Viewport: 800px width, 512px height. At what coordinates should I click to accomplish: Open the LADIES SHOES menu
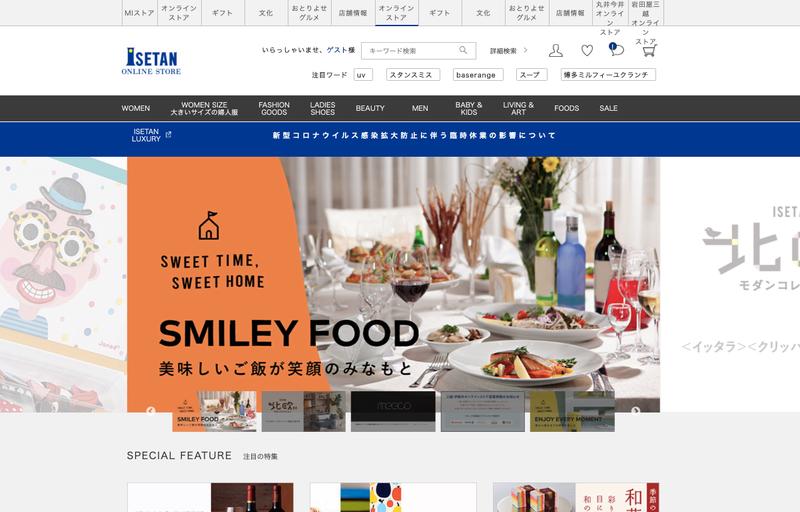pyautogui.click(x=322, y=108)
